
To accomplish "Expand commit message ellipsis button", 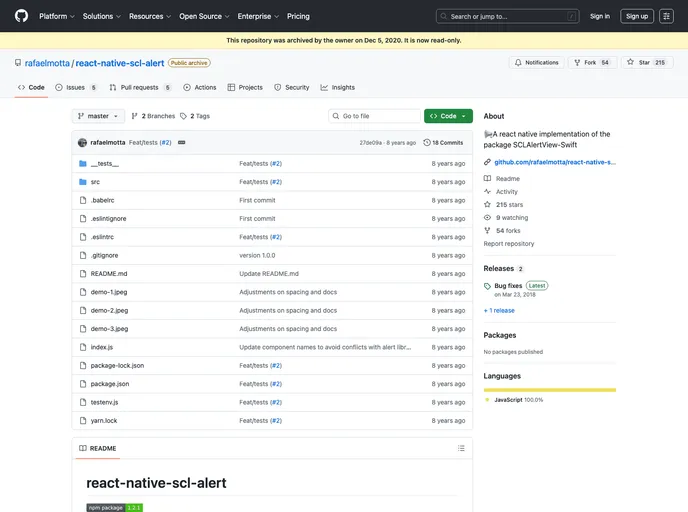I will coord(182,143).
